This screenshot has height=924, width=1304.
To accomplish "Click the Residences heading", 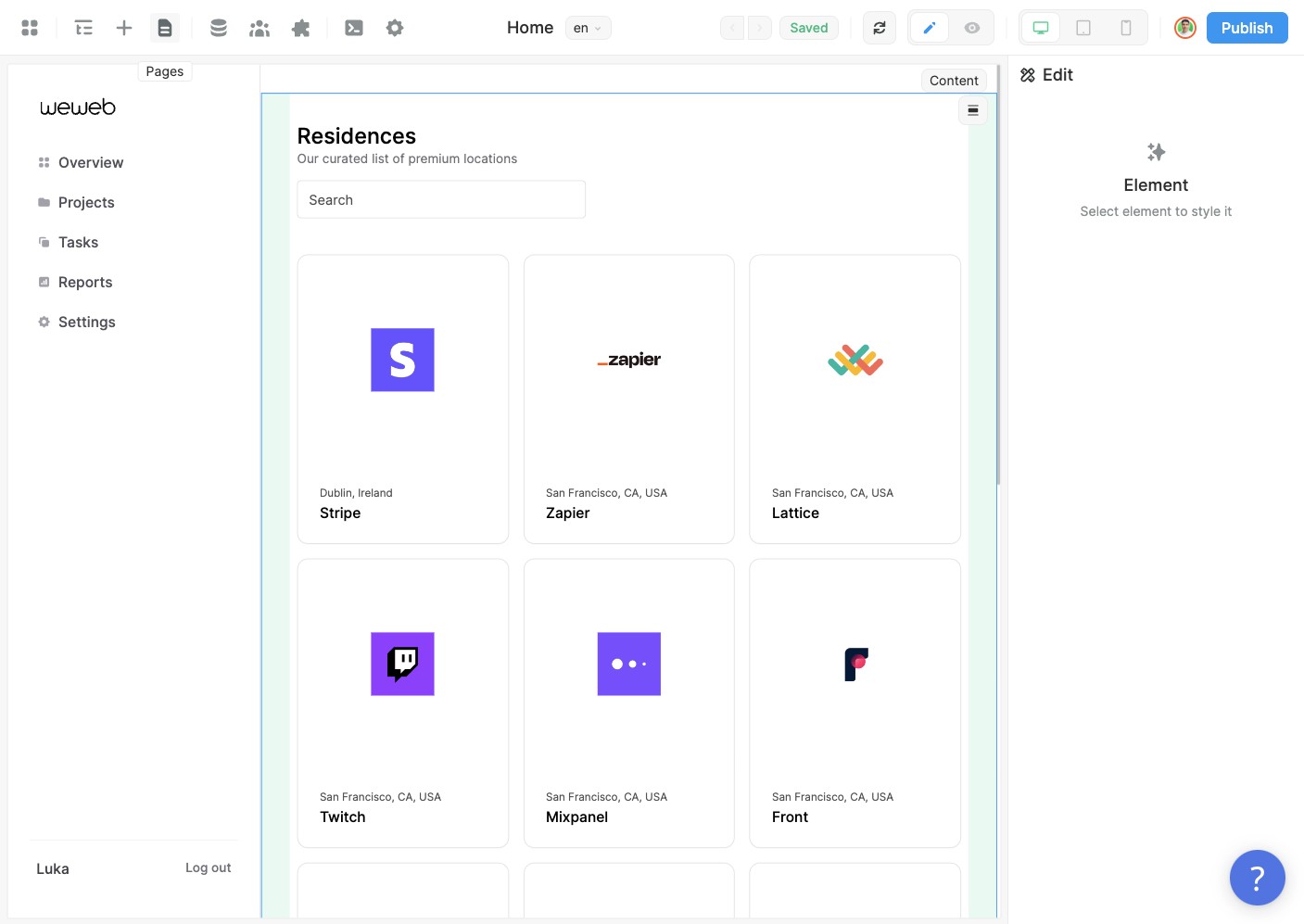I will coord(357,136).
